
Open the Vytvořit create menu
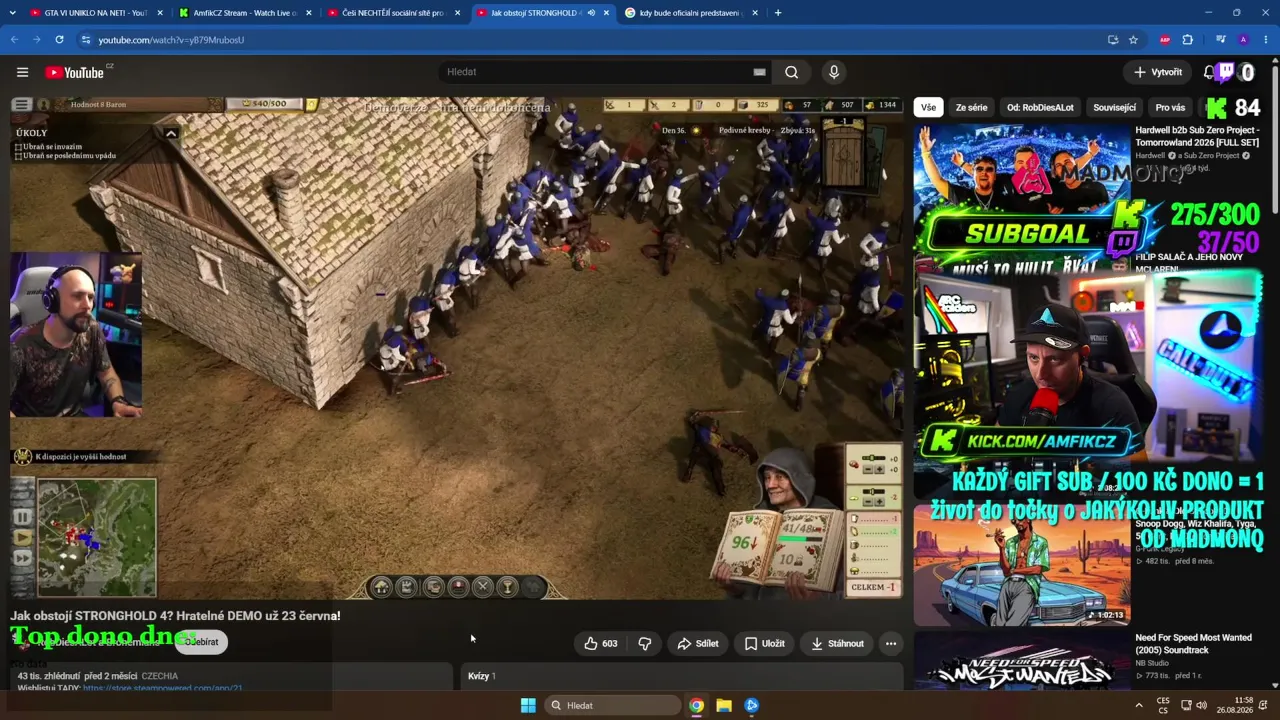(x=1158, y=72)
